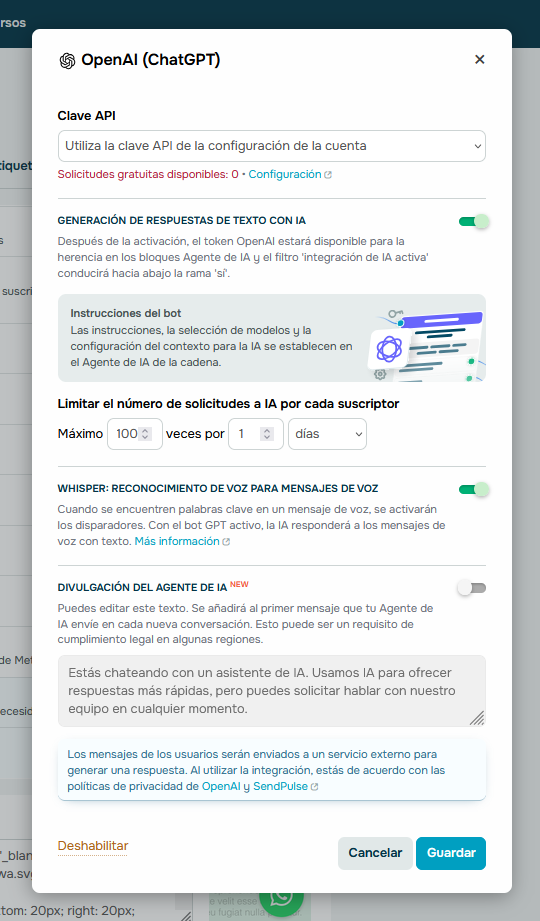Click the 'veces por' period field showing 1
Viewport: 540px width, 921px height.
tap(256, 434)
